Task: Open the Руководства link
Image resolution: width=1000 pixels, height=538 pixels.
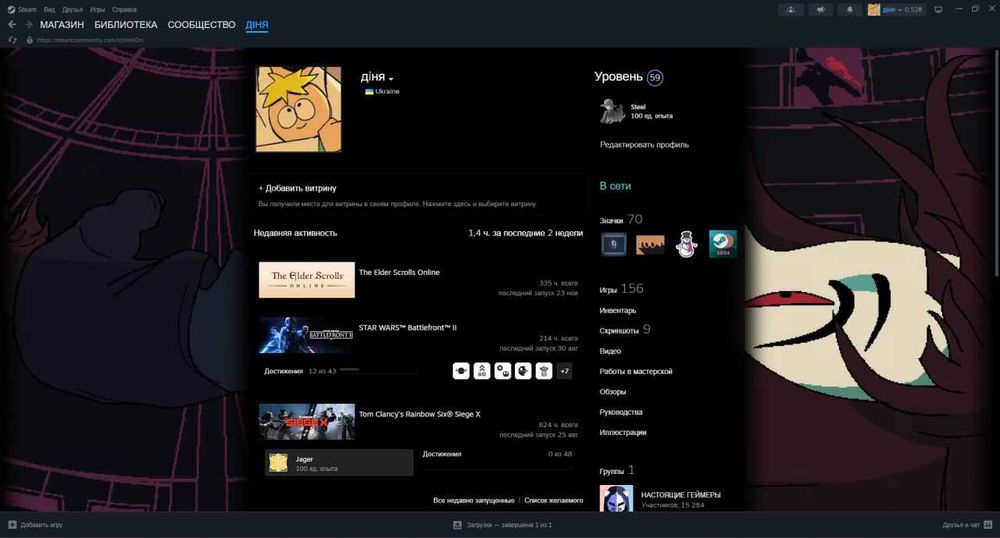Action: pyautogui.click(x=621, y=412)
